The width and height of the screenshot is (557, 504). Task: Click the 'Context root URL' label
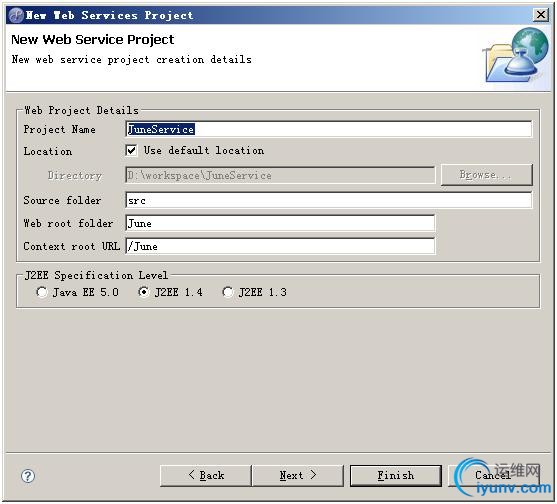[72, 246]
